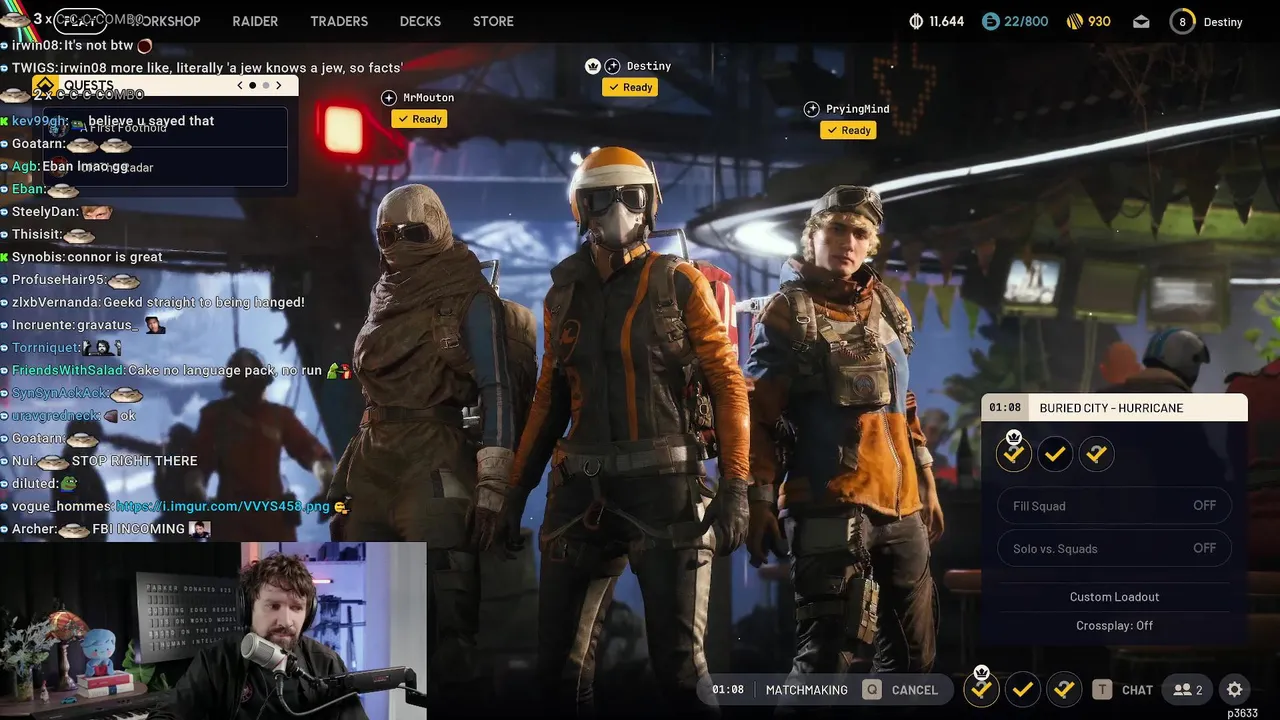
Task: Click middle squad checkmark in bottom bar
Action: pos(1022,689)
